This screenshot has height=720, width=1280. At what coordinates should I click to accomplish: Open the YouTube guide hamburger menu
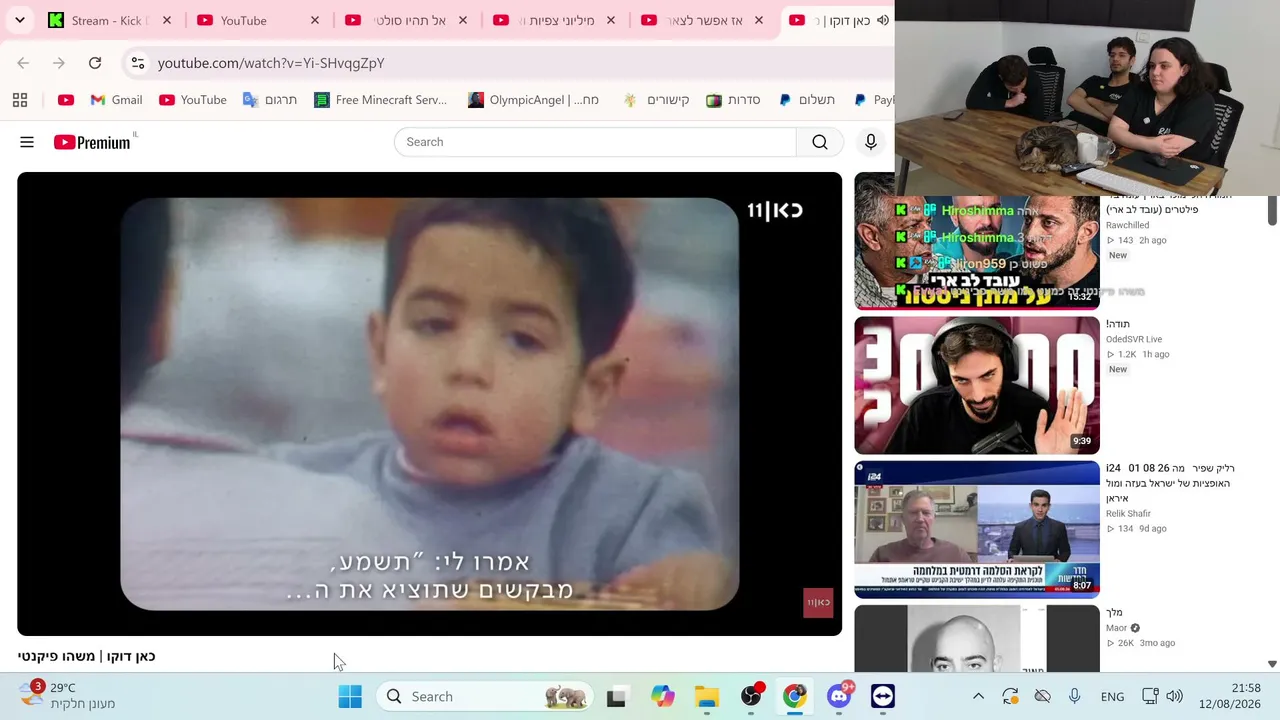pyautogui.click(x=27, y=142)
